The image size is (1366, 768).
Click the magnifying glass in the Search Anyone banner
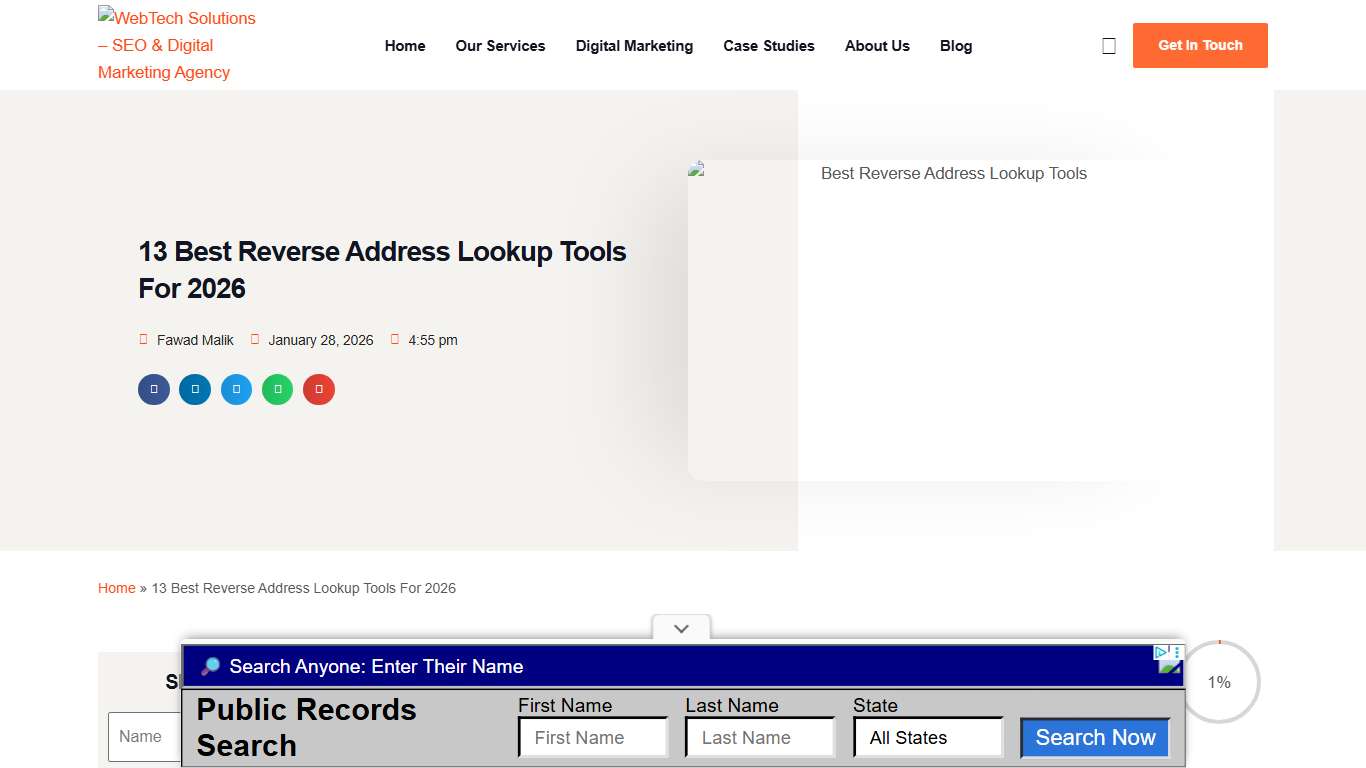coord(211,665)
